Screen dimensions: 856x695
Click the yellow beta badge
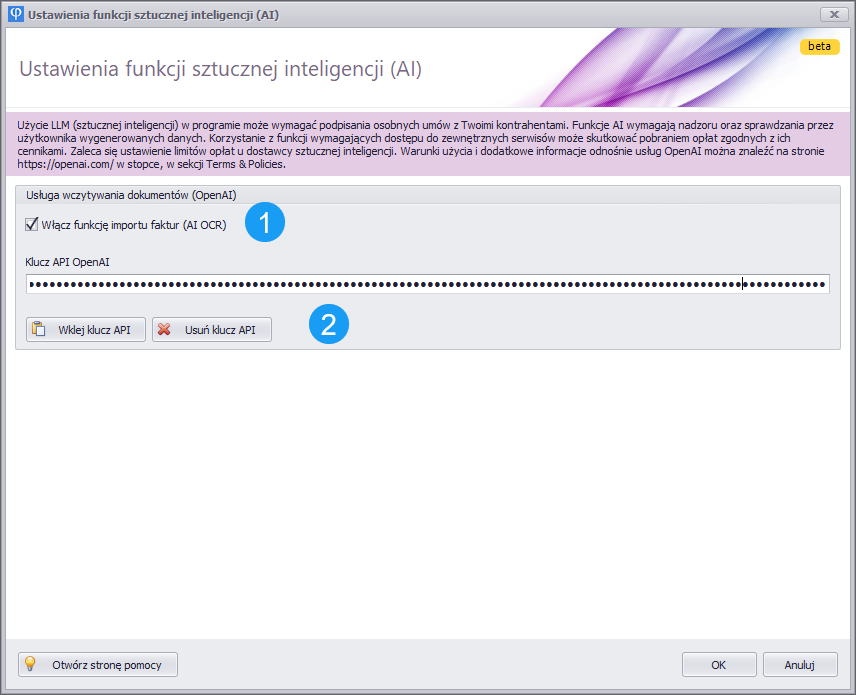coord(818,46)
